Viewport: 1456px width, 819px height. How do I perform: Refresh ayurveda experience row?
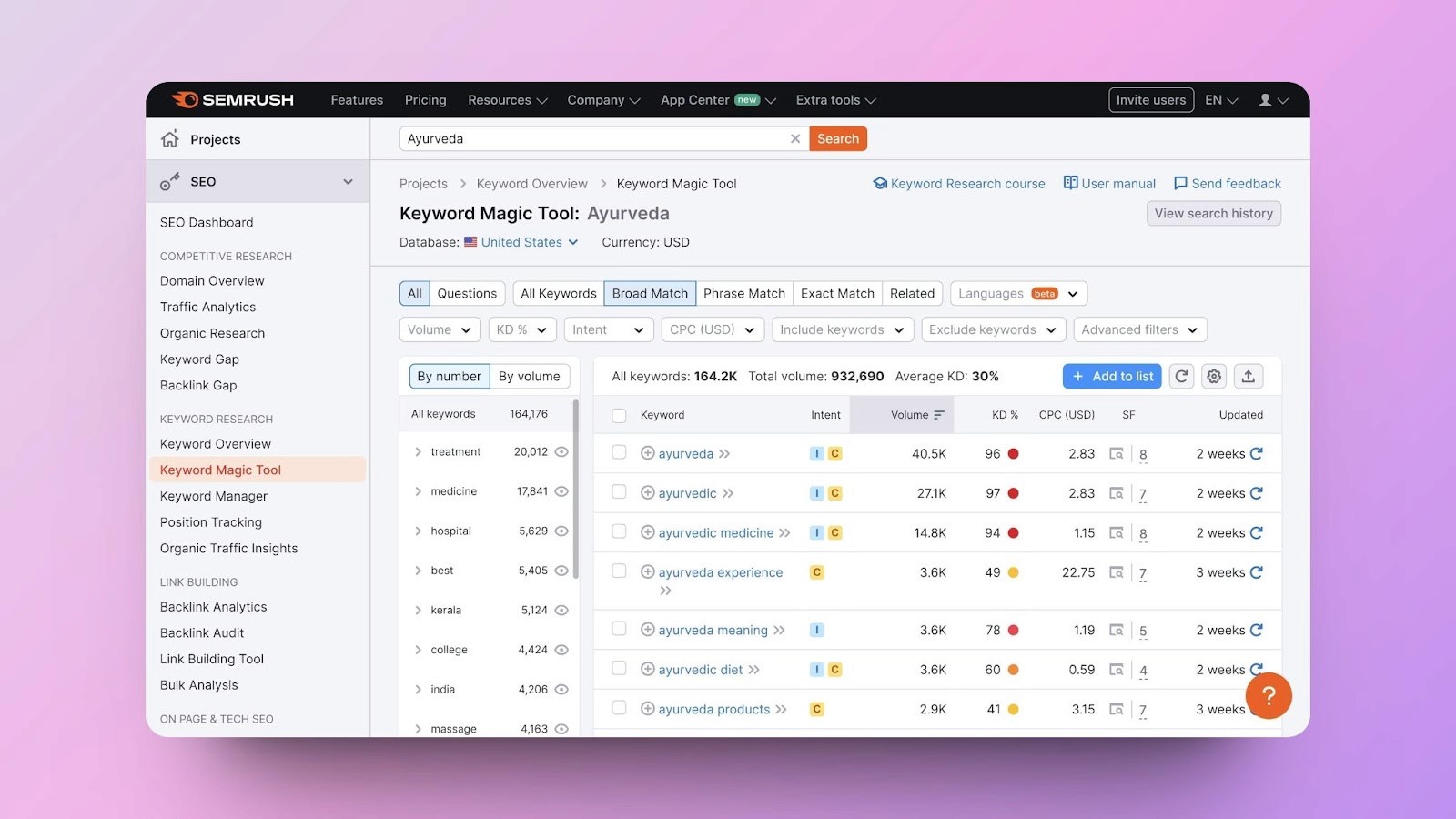click(1256, 572)
